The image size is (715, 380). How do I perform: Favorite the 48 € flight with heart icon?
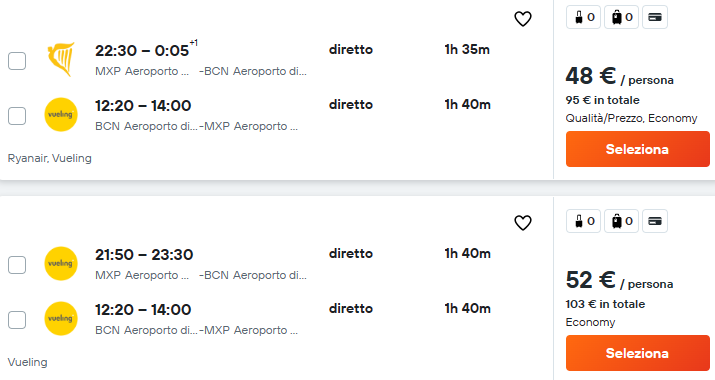[x=523, y=19]
